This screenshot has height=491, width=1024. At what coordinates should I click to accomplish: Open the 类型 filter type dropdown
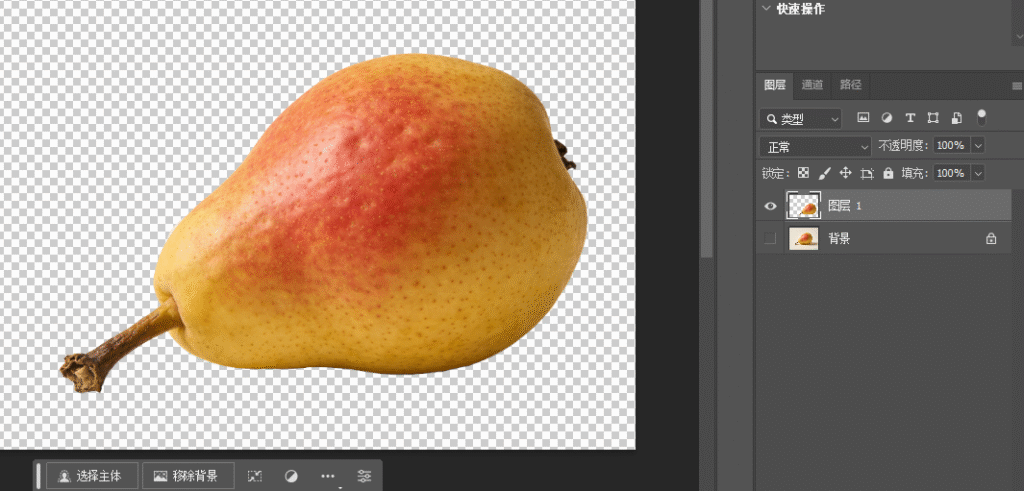[x=802, y=119]
